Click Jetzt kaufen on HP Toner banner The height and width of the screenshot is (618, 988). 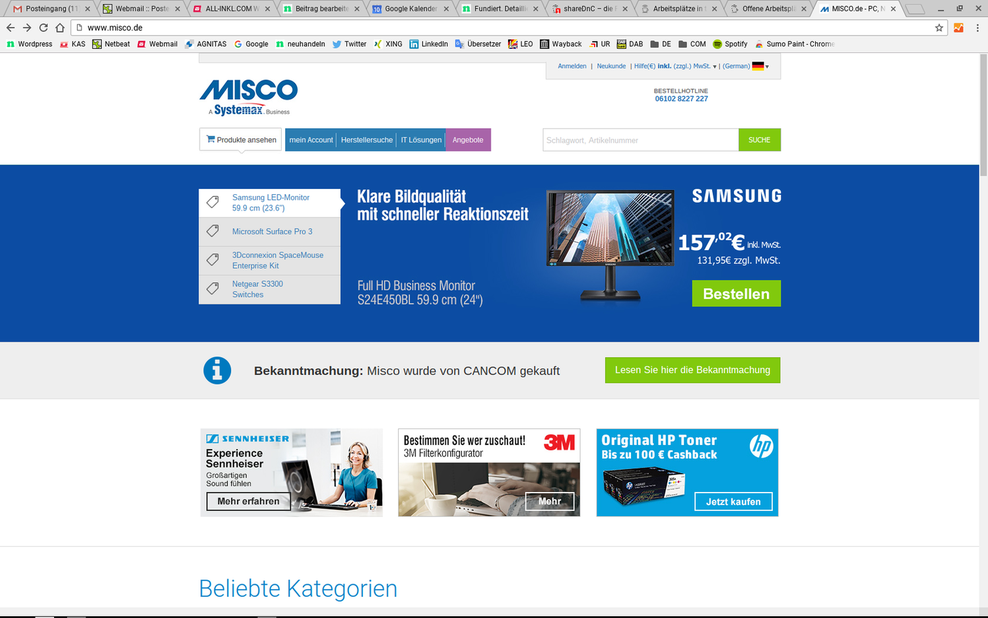[733, 501]
